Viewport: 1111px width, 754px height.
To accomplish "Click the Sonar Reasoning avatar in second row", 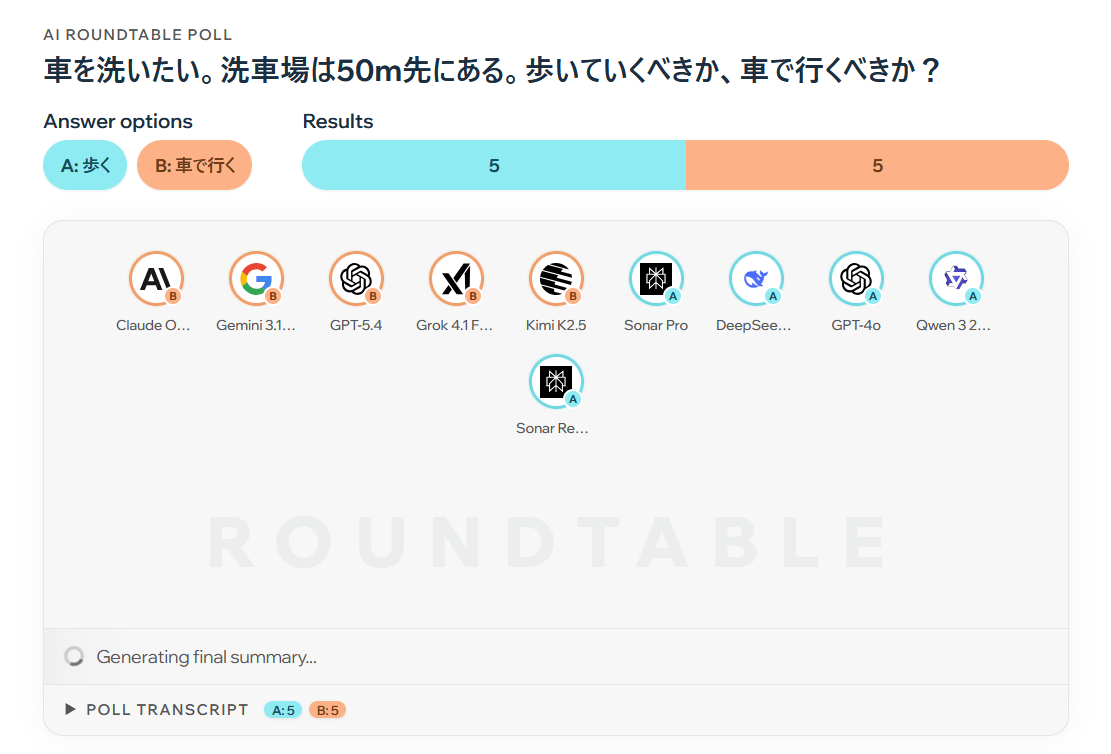I will pyautogui.click(x=556, y=382).
